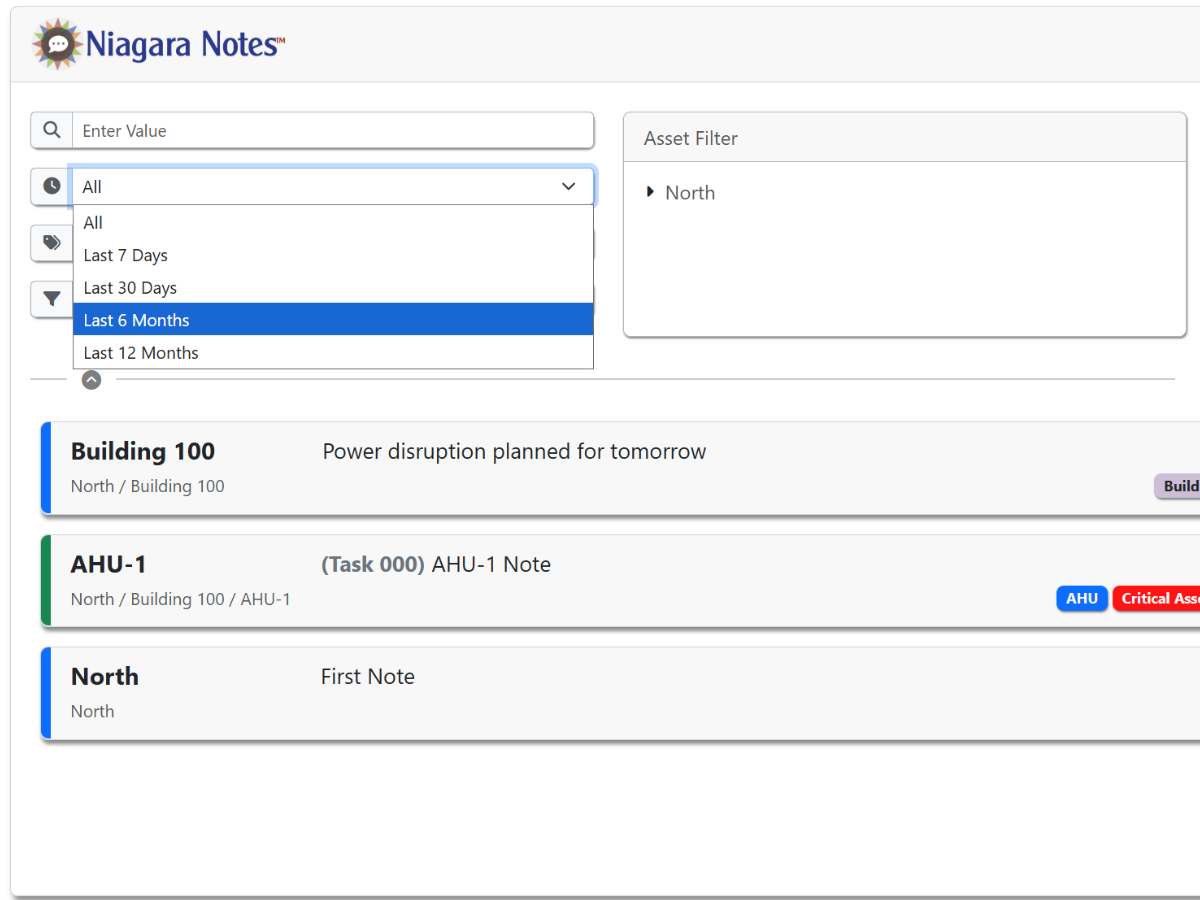Image resolution: width=1200 pixels, height=900 pixels.
Task: Click the red Critical Asset tag badge
Action: point(1158,598)
